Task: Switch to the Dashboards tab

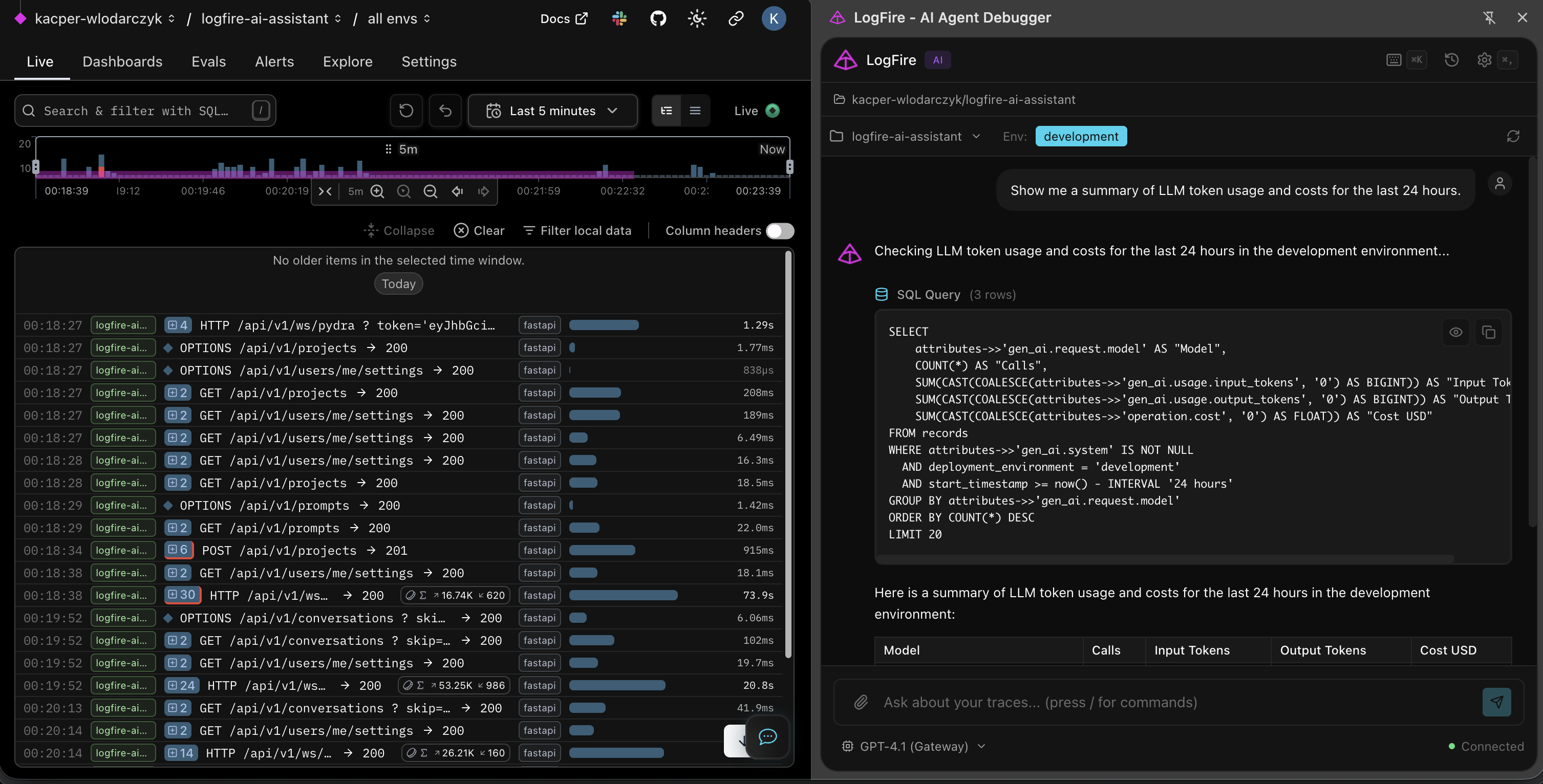Action: pos(122,62)
